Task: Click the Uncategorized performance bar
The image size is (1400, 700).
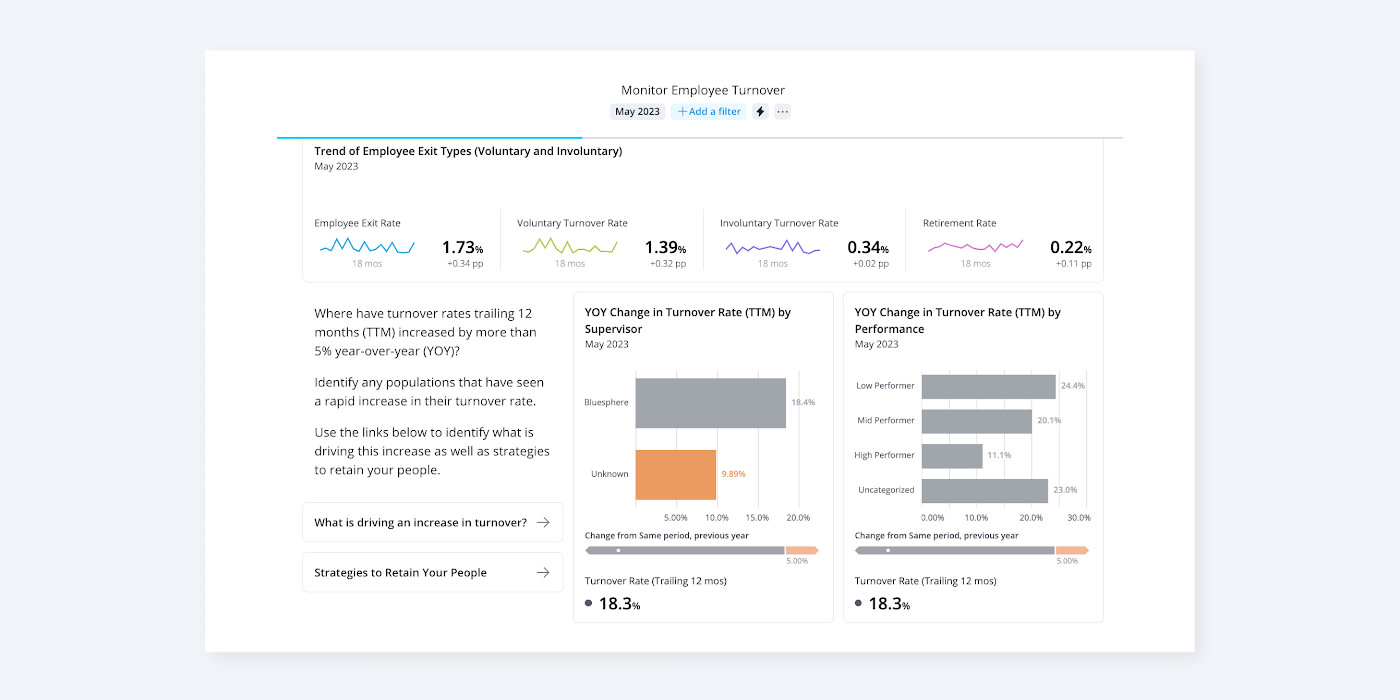Action: pyautogui.click(x=985, y=491)
